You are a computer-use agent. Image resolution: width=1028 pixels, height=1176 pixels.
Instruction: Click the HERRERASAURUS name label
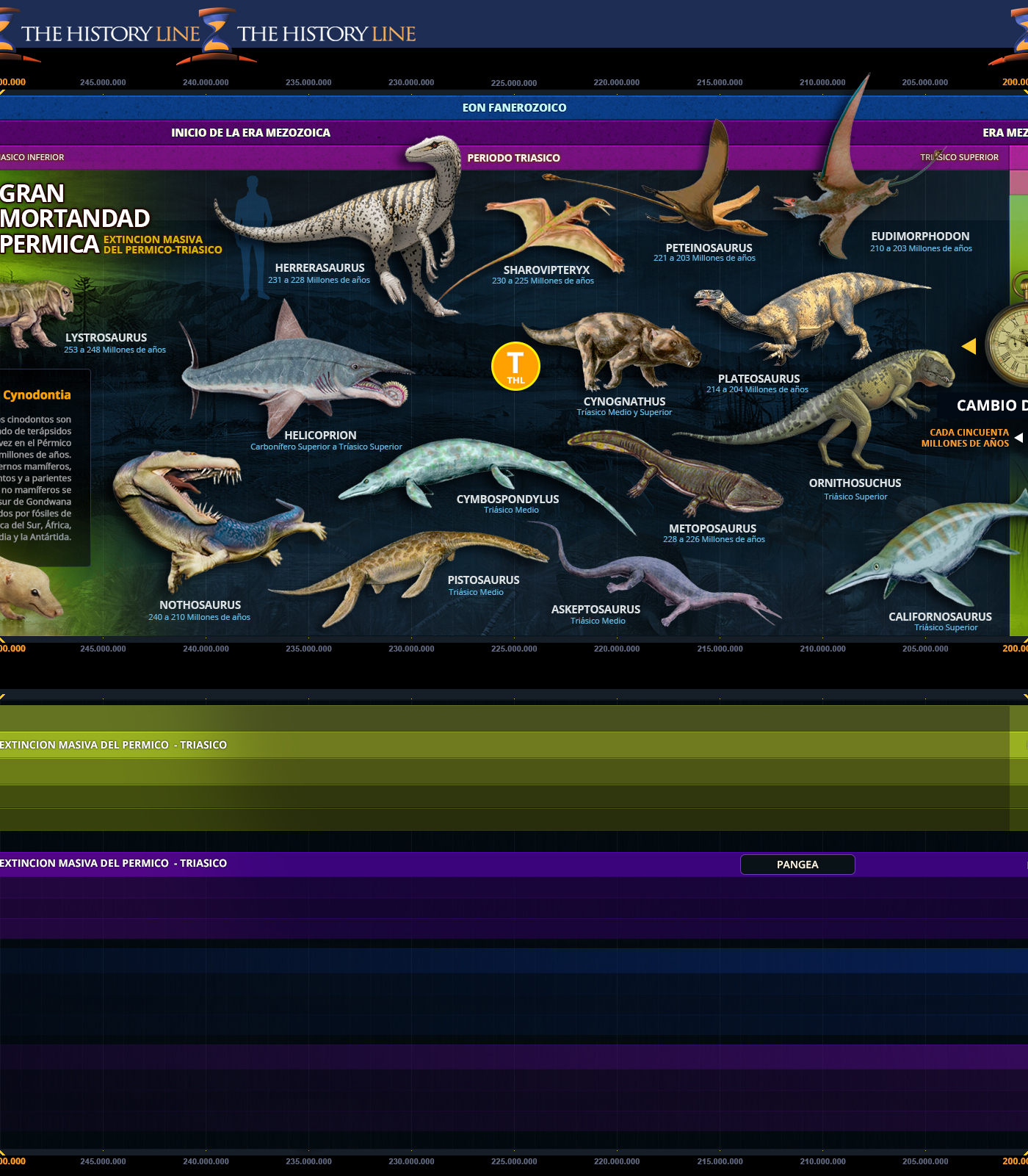319,268
